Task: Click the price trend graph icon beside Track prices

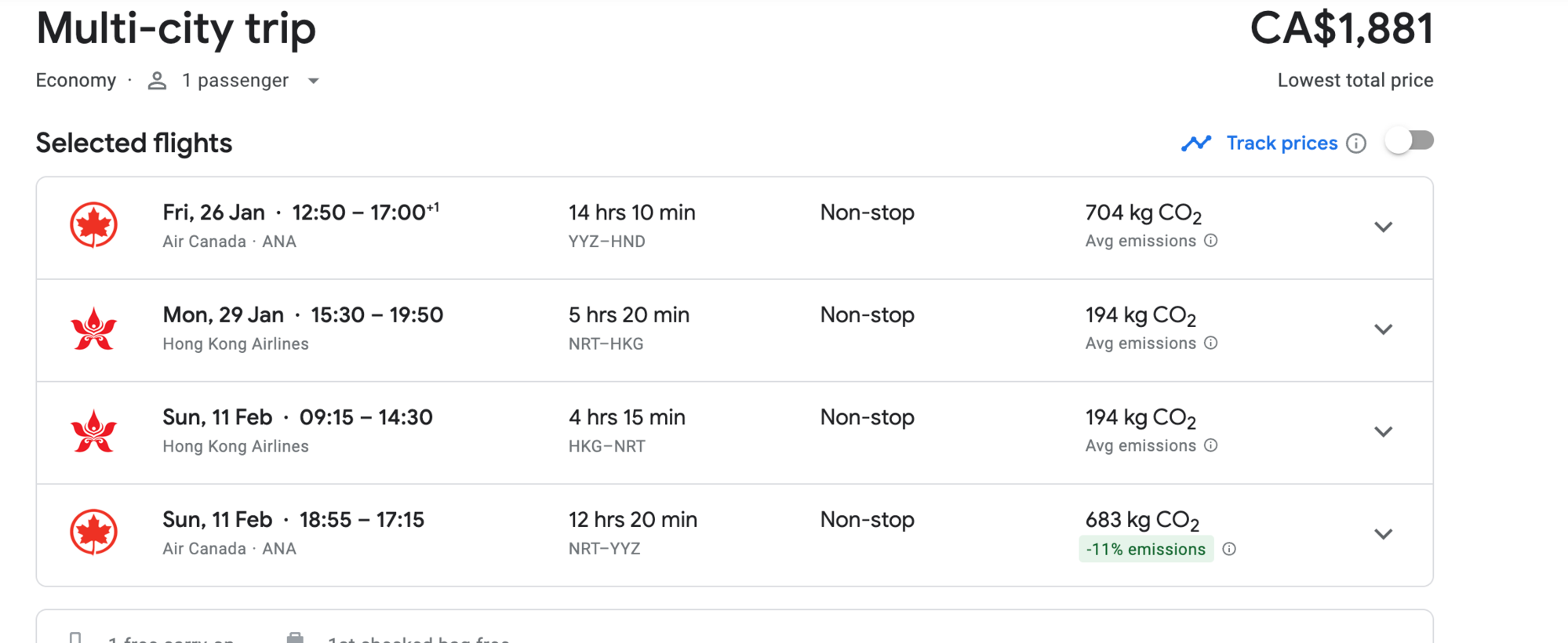Action: coord(1196,143)
